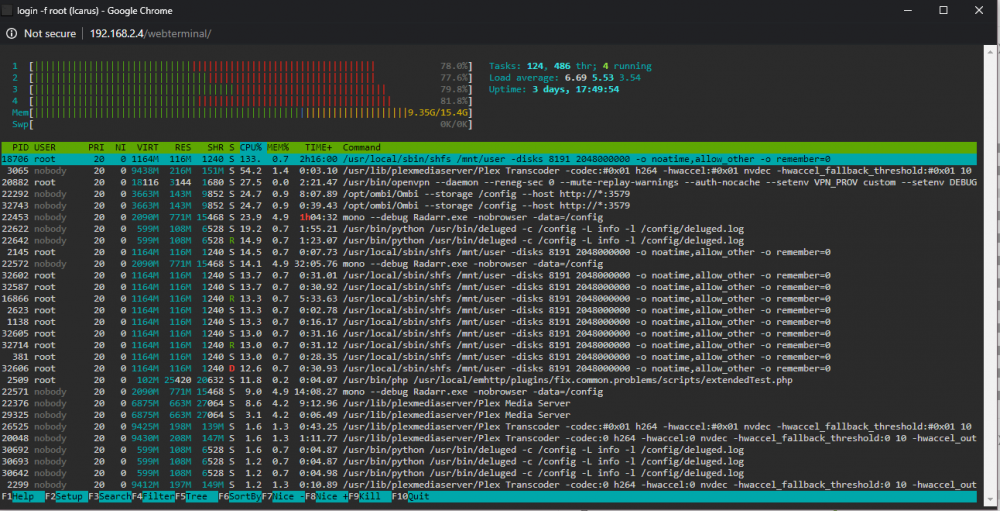Open F6 SortBy menu
This screenshot has width=1000, height=511.
pyautogui.click(x=239, y=496)
